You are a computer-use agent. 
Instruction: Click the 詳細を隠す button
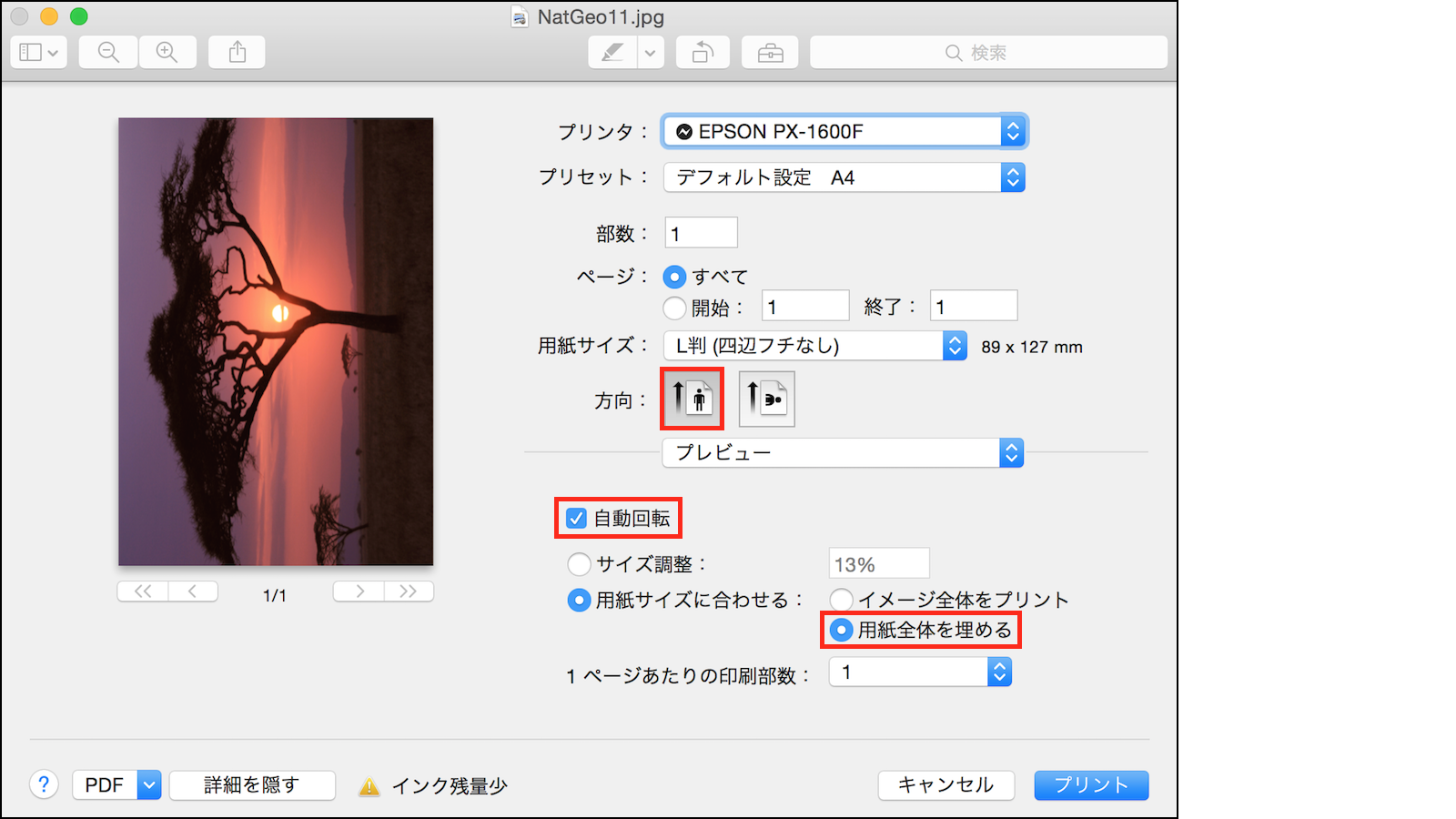click(252, 784)
